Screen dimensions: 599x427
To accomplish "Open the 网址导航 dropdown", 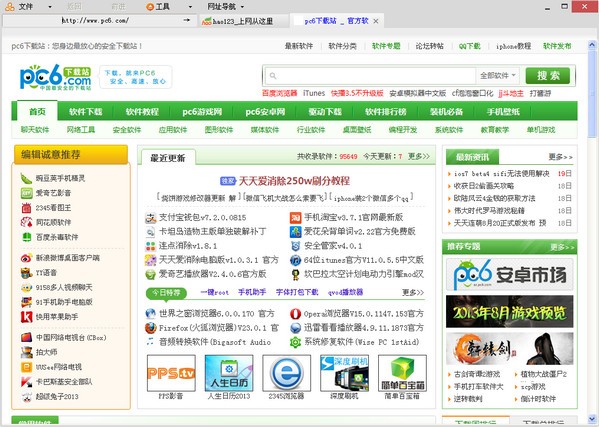I will (225, 7).
